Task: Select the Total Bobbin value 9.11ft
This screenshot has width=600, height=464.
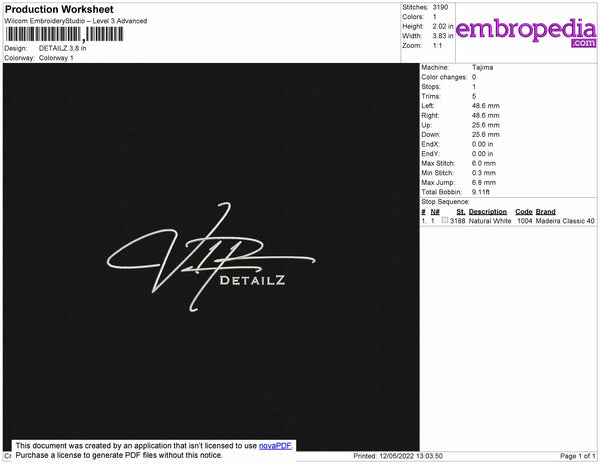Action: point(481,192)
